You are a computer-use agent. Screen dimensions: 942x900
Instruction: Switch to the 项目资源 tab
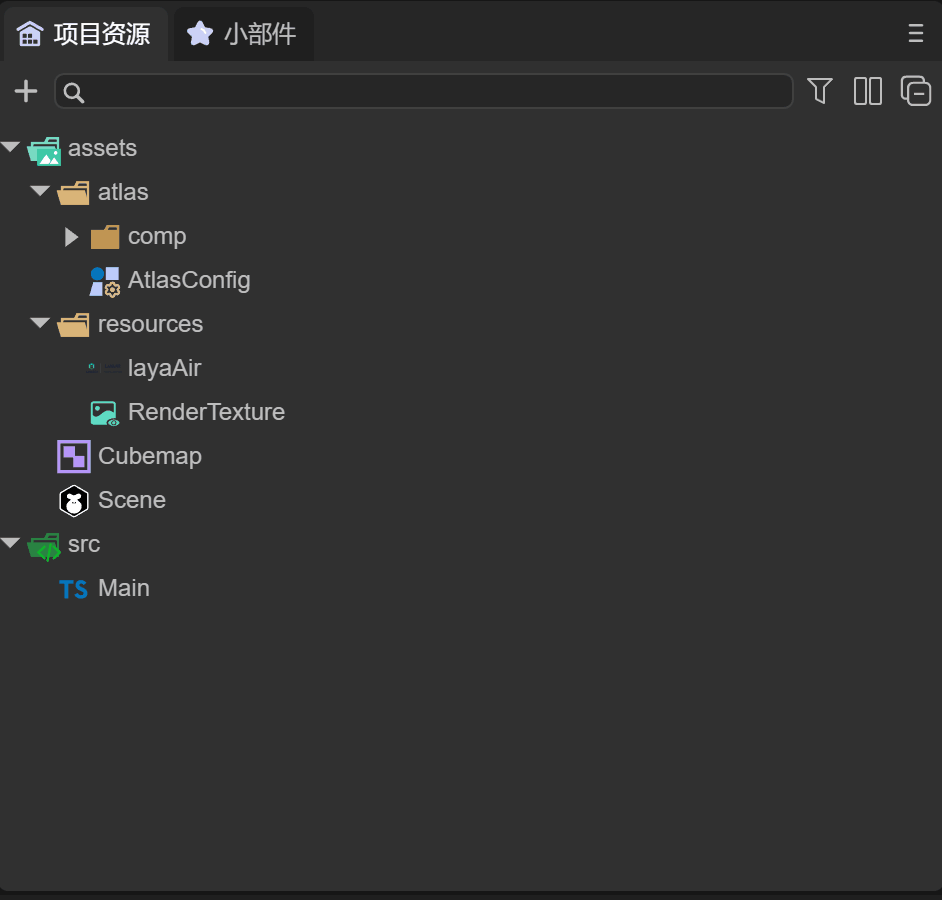(x=85, y=34)
